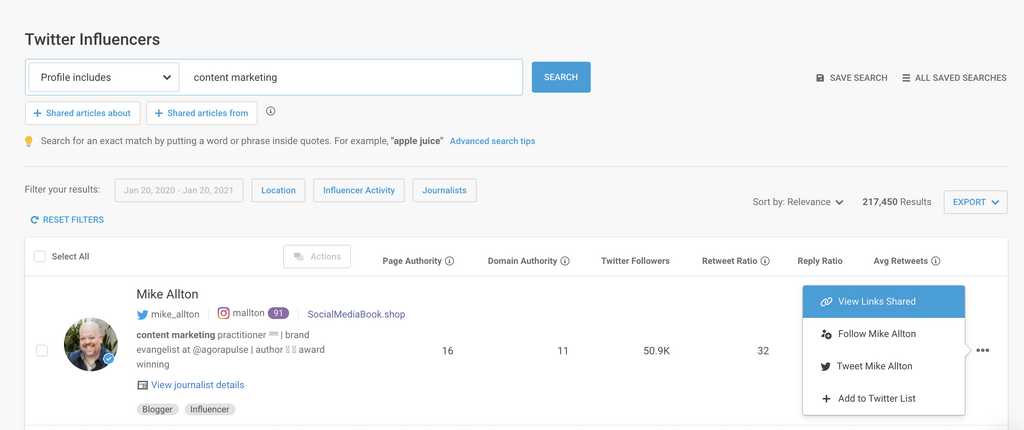Open Advanced search tips link

[x=492, y=141]
